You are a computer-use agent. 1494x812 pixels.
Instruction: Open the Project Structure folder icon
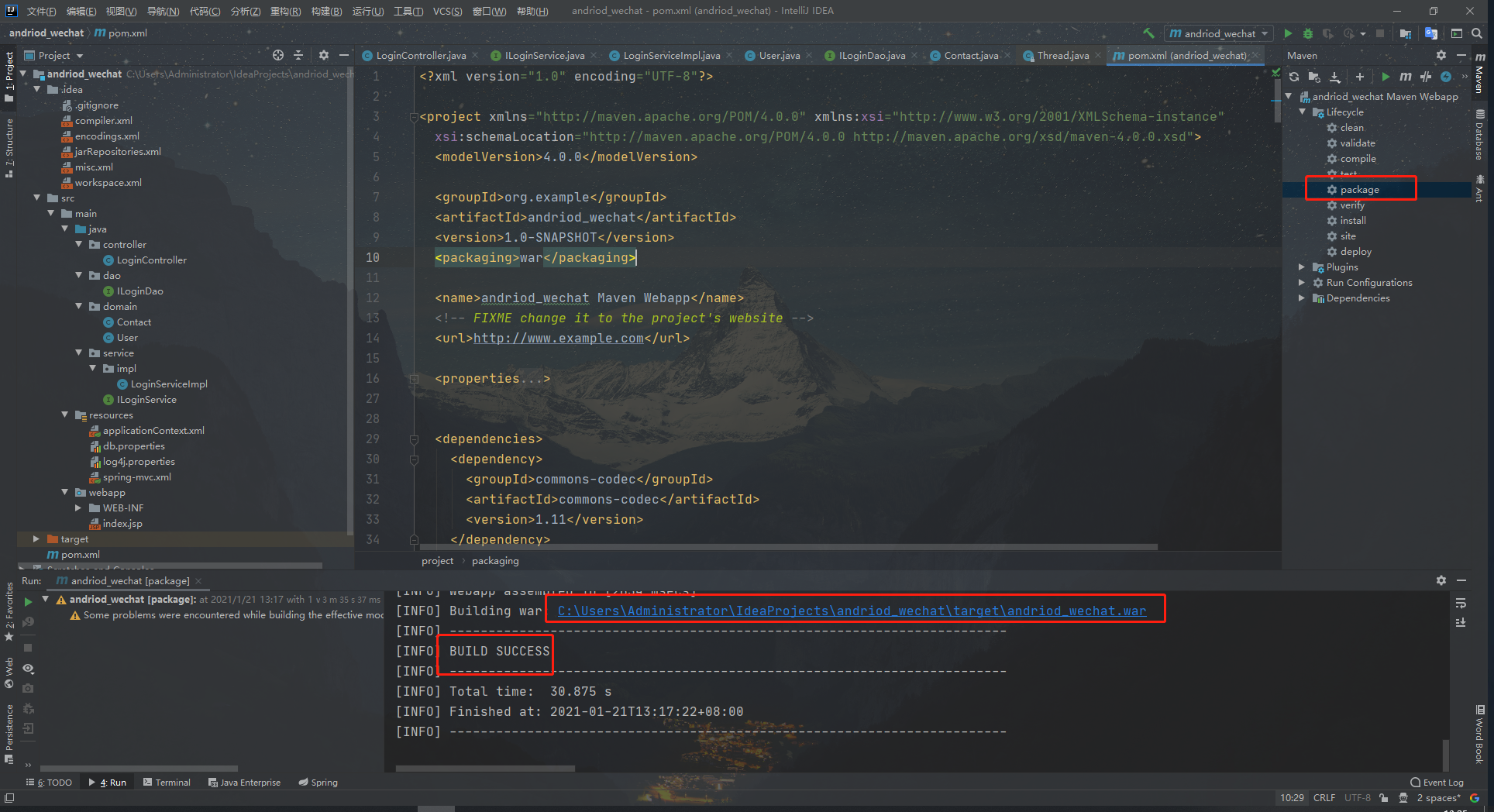[1405, 33]
